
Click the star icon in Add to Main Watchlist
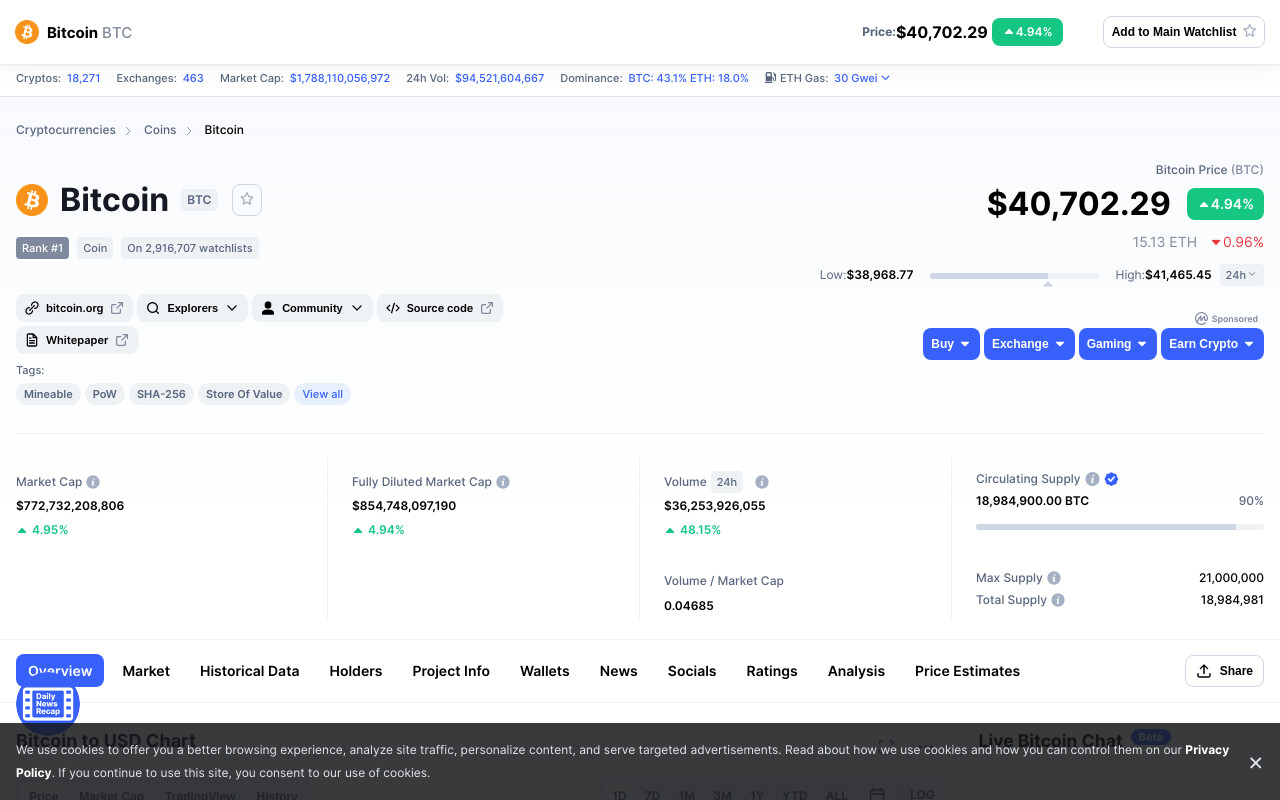click(1249, 32)
